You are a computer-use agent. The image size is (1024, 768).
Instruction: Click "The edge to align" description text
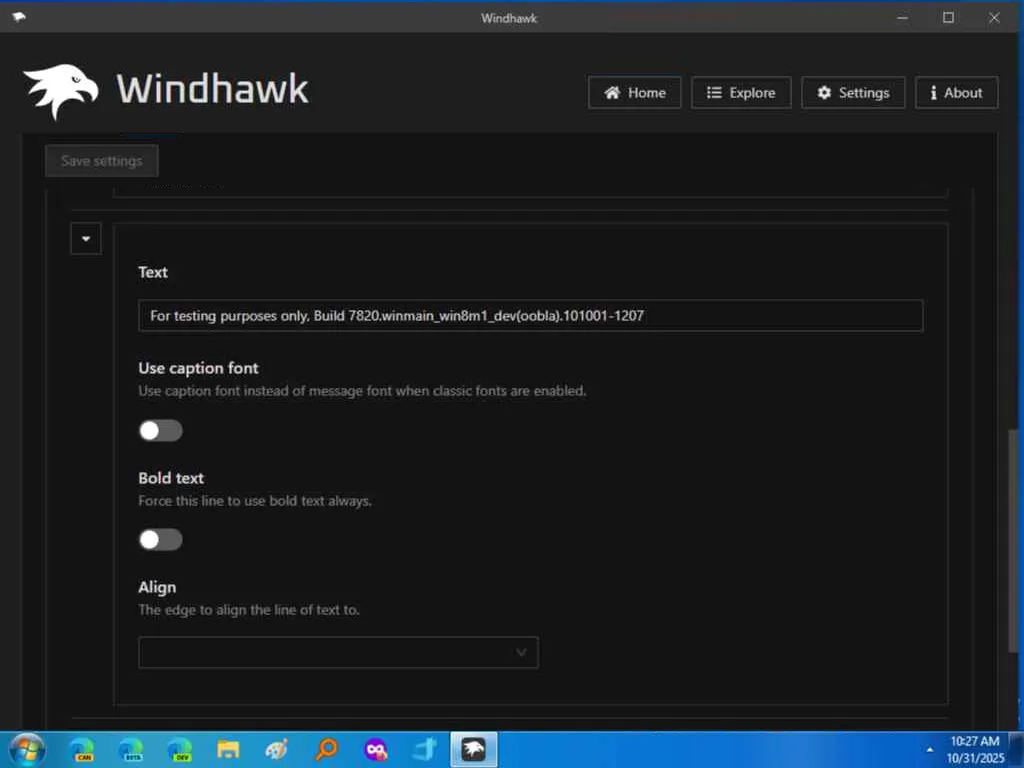(x=249, y=610)
